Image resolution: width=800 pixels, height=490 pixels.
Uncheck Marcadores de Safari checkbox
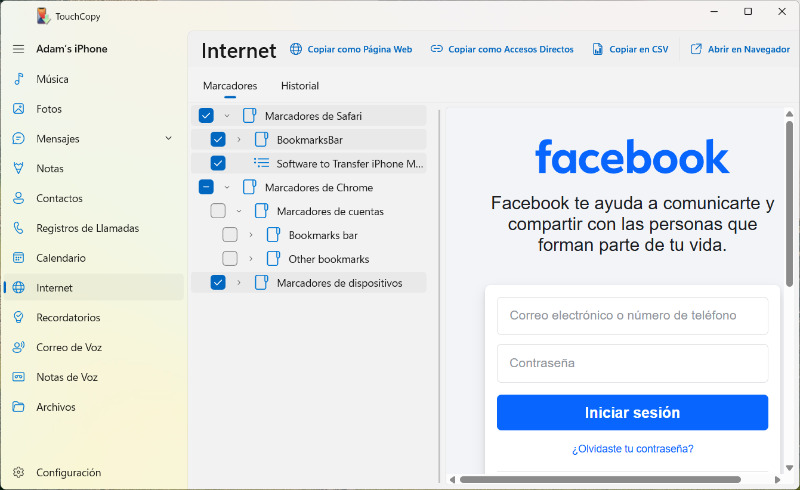tap(206, 115)
